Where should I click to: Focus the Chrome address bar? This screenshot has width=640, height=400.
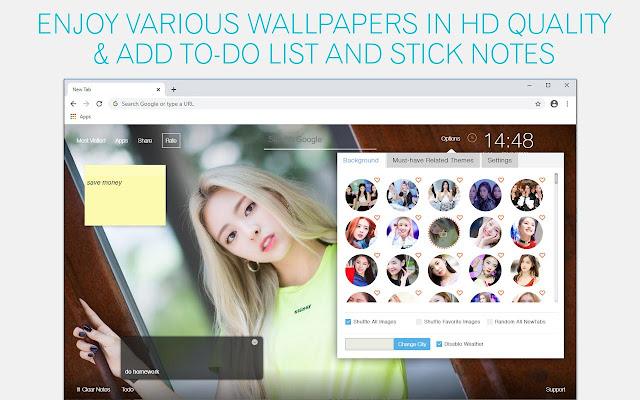[327, 104]
